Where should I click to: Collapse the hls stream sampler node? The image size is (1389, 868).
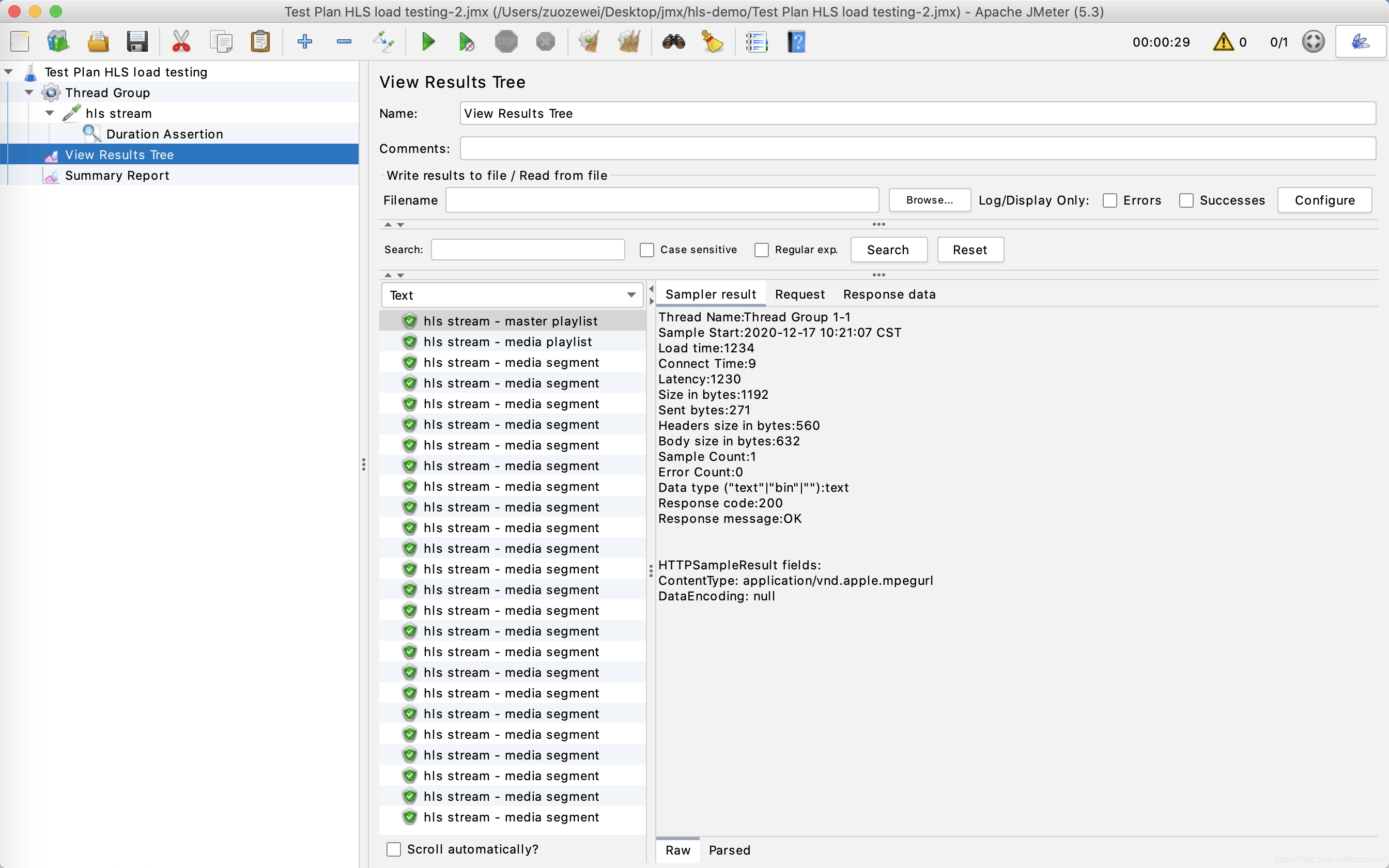click(50, 113)
